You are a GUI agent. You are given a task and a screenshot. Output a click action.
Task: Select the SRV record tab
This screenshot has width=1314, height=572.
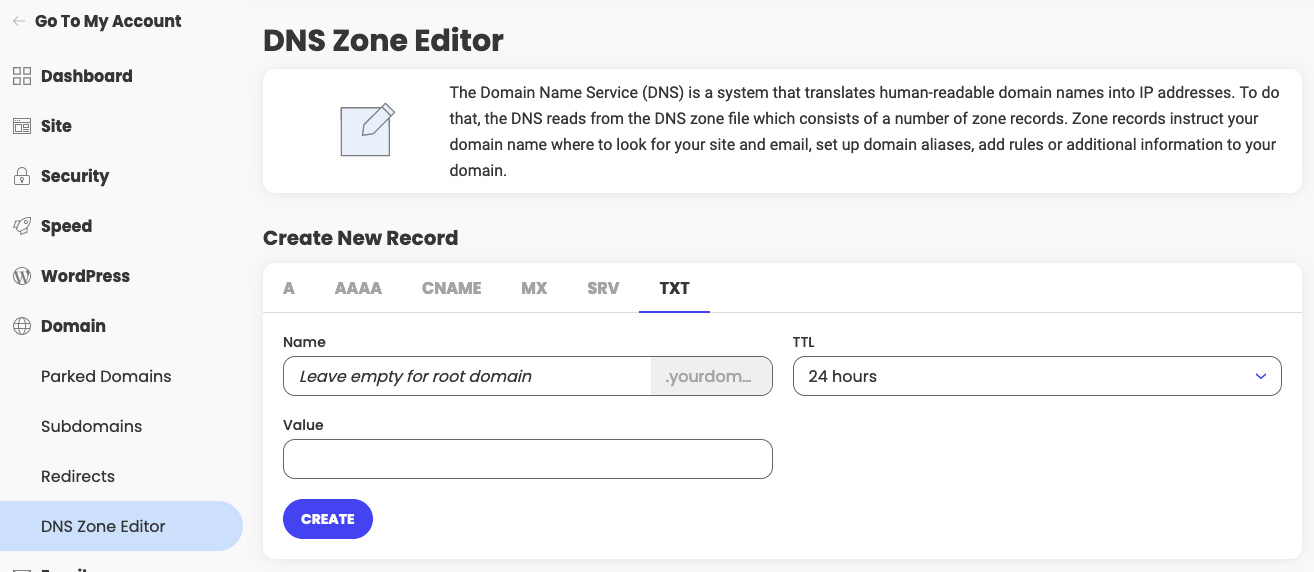click(x=603, y=288)
